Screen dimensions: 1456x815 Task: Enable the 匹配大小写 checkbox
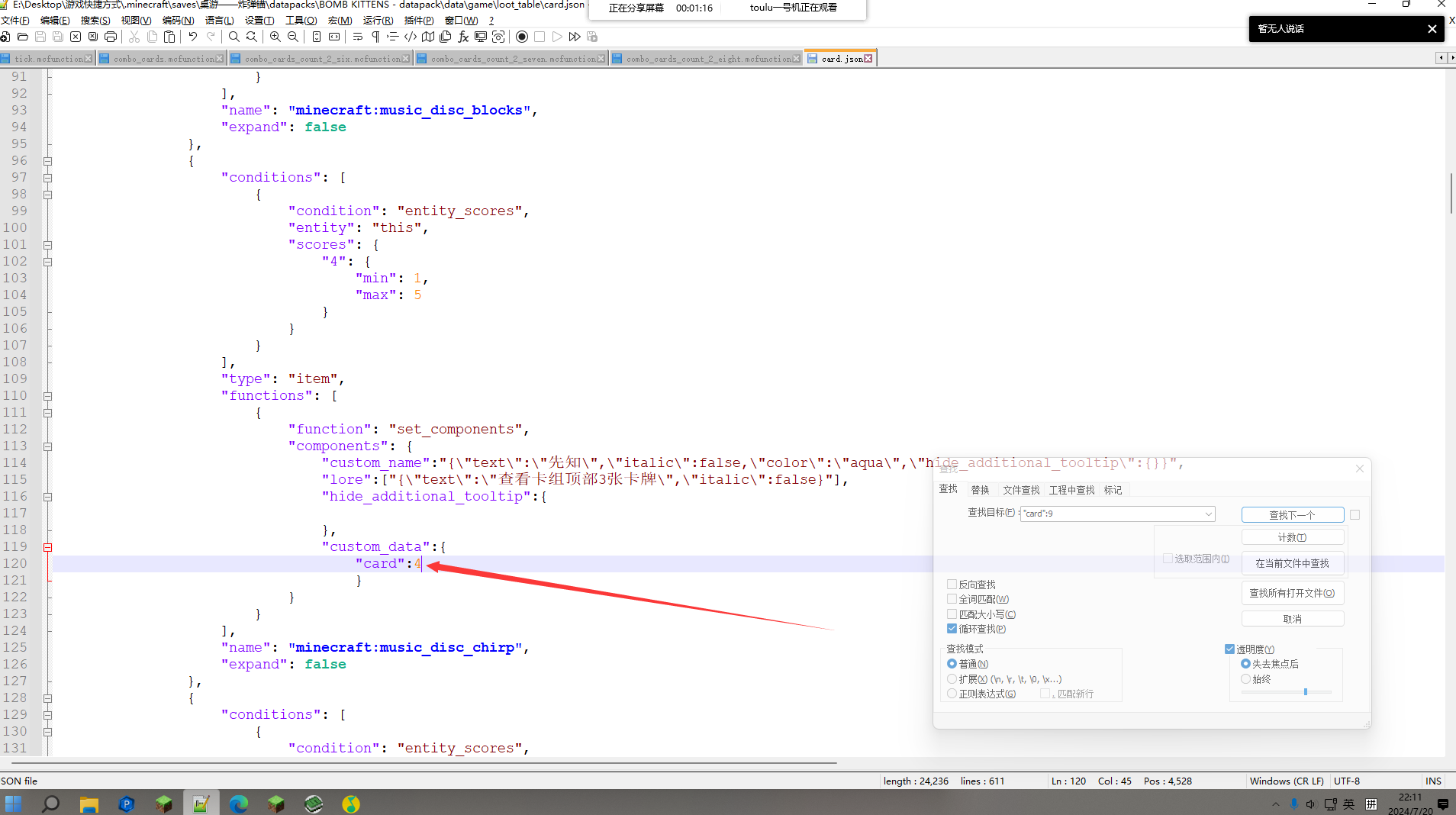click(x=952, y=614)
